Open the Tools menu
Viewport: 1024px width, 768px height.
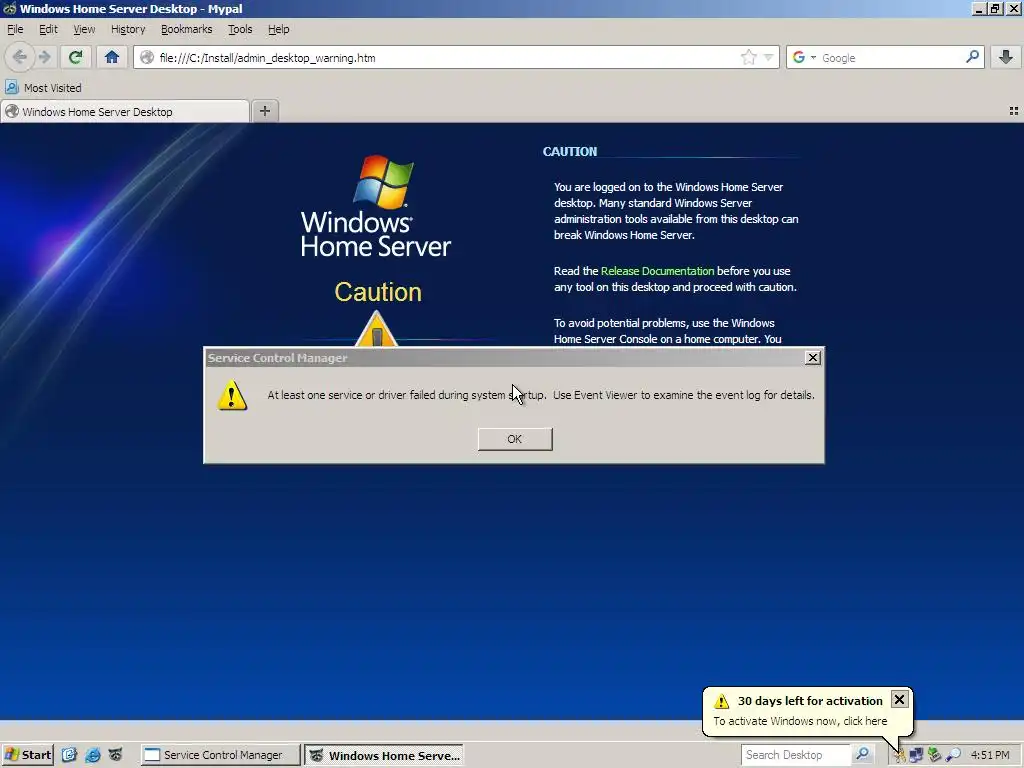240,29
